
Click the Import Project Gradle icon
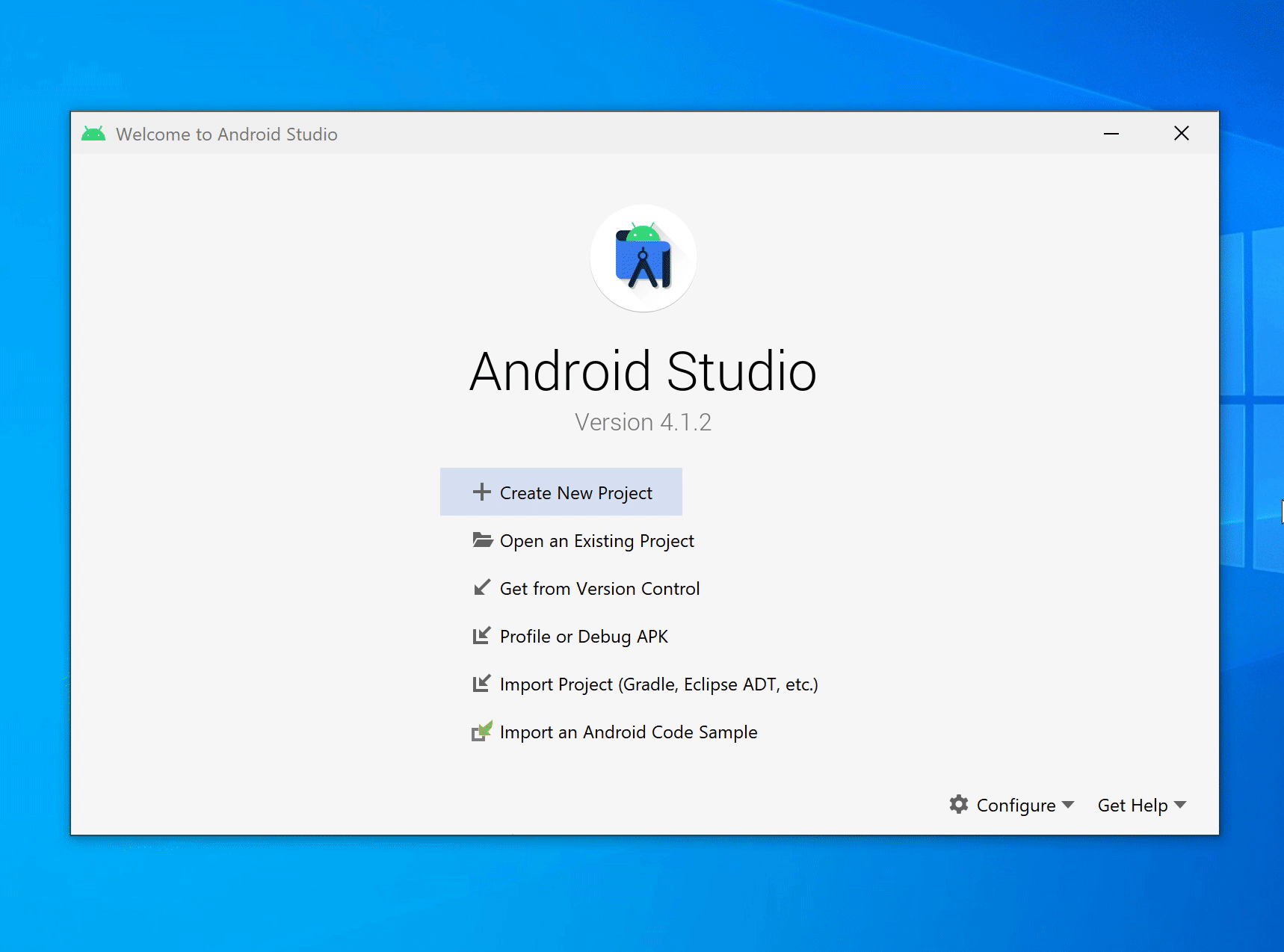(x=482, y=683)
